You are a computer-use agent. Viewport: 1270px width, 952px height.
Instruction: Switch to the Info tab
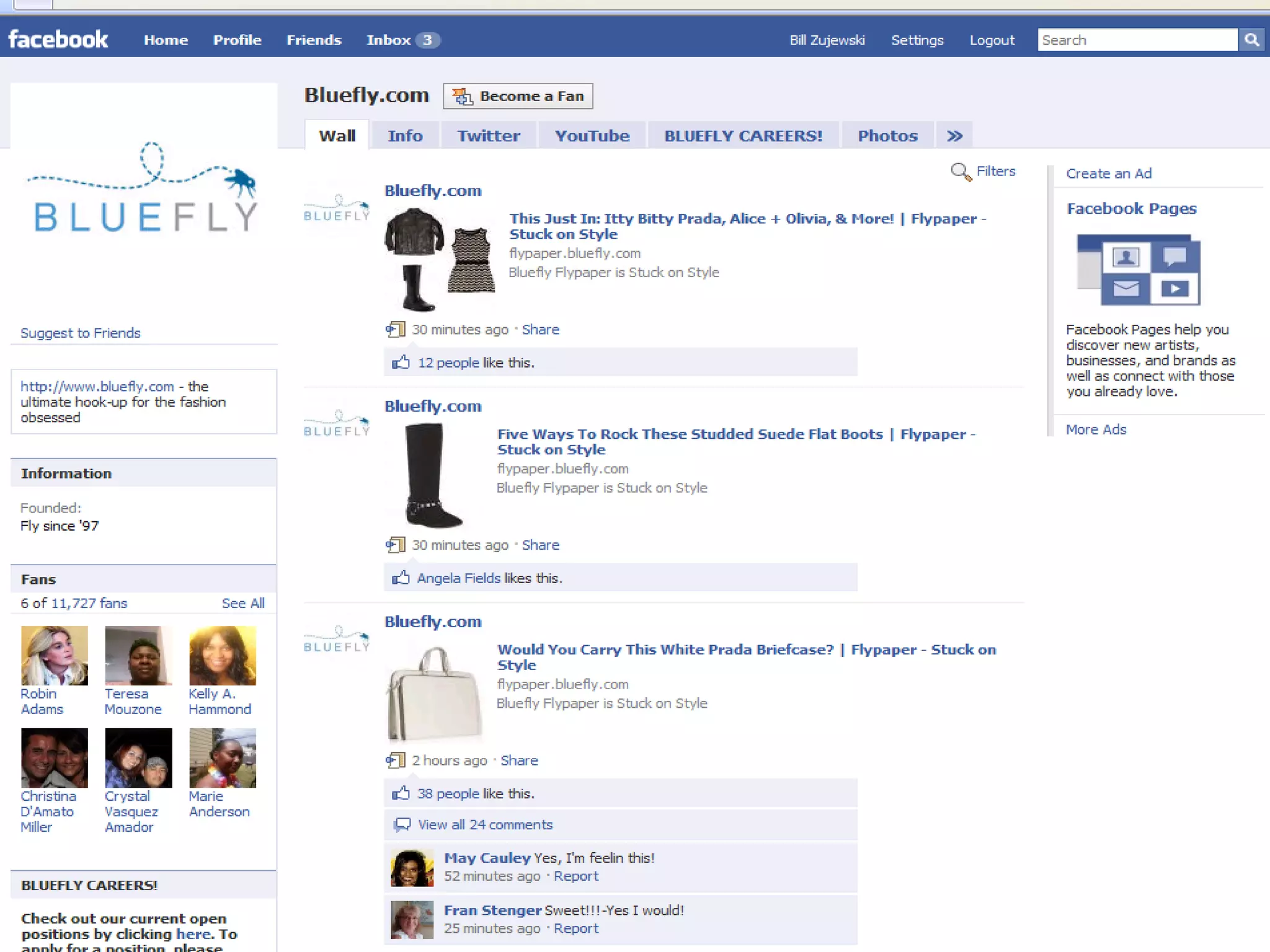(x=405, y=136)
